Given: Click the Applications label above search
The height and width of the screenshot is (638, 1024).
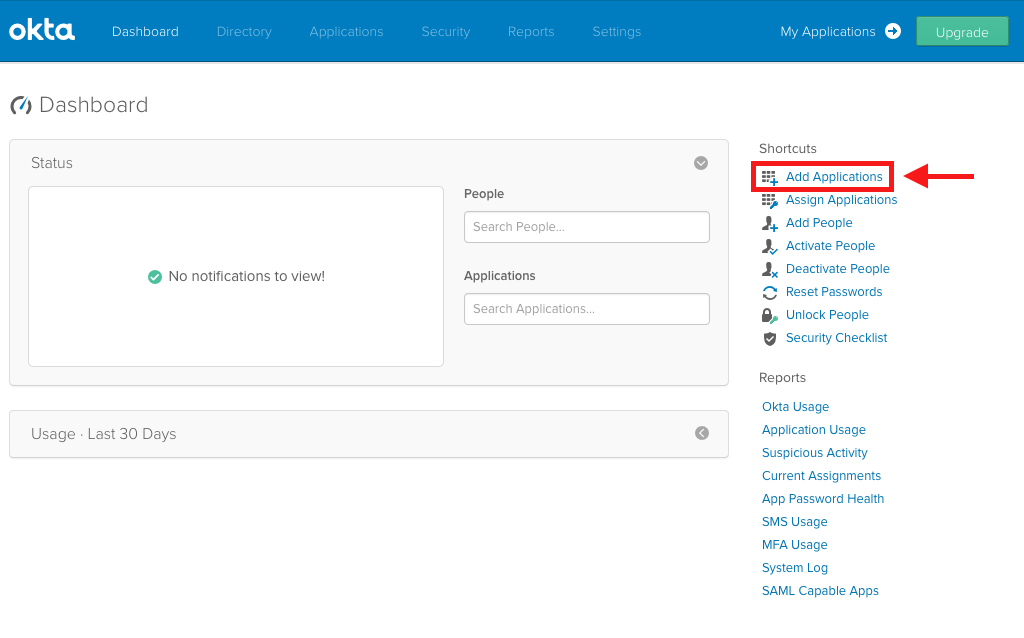Looking at the screenshot, I should 500,276.
